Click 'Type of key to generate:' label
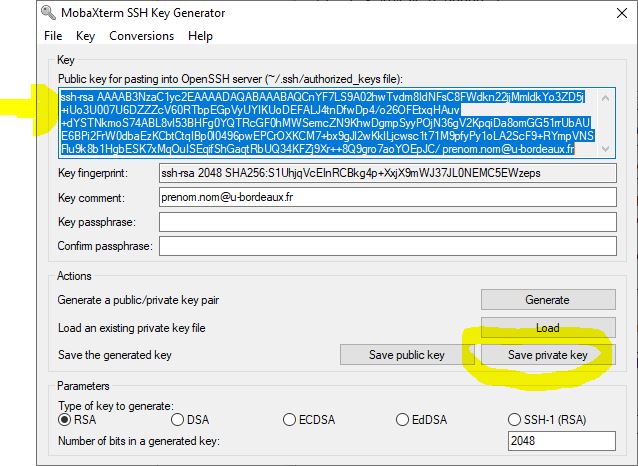This screenshot has height=466, width=638. (116, 406)
